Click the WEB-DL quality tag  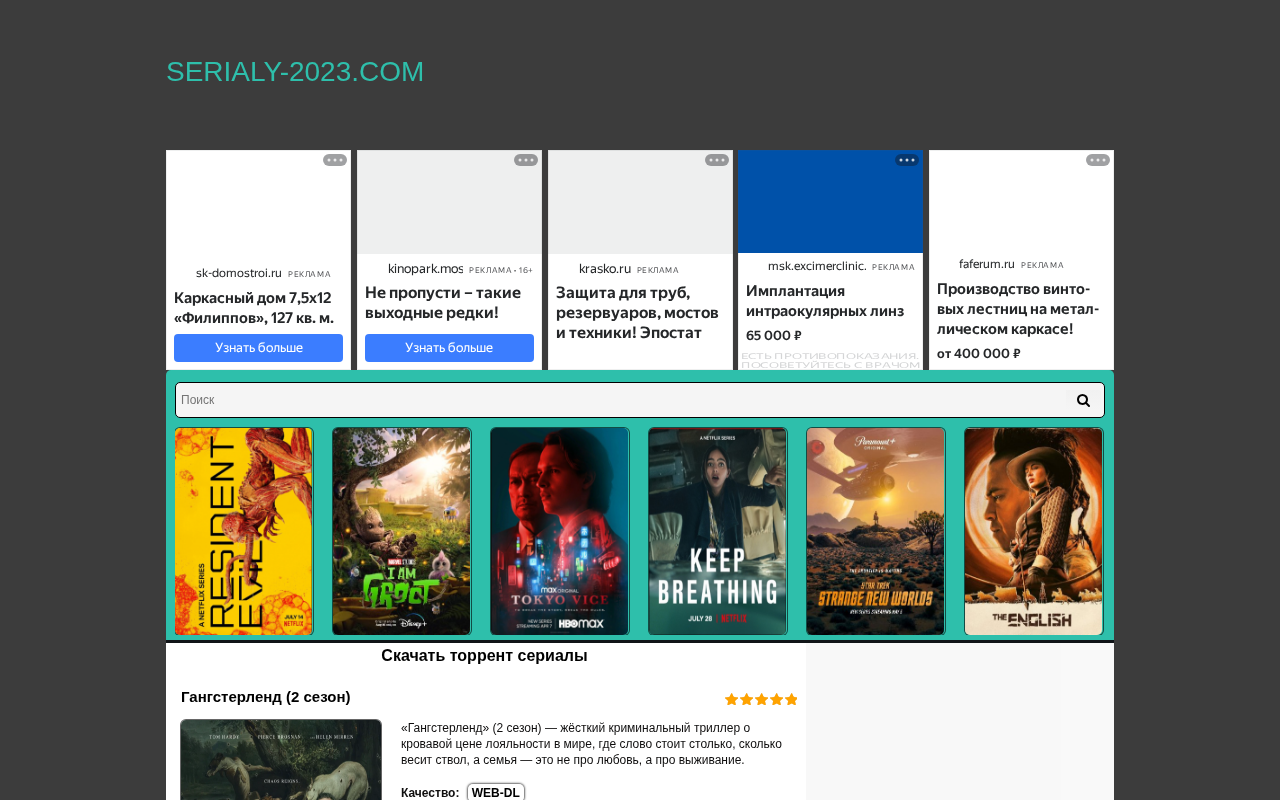pyautogui.click(x=496, y=793)
